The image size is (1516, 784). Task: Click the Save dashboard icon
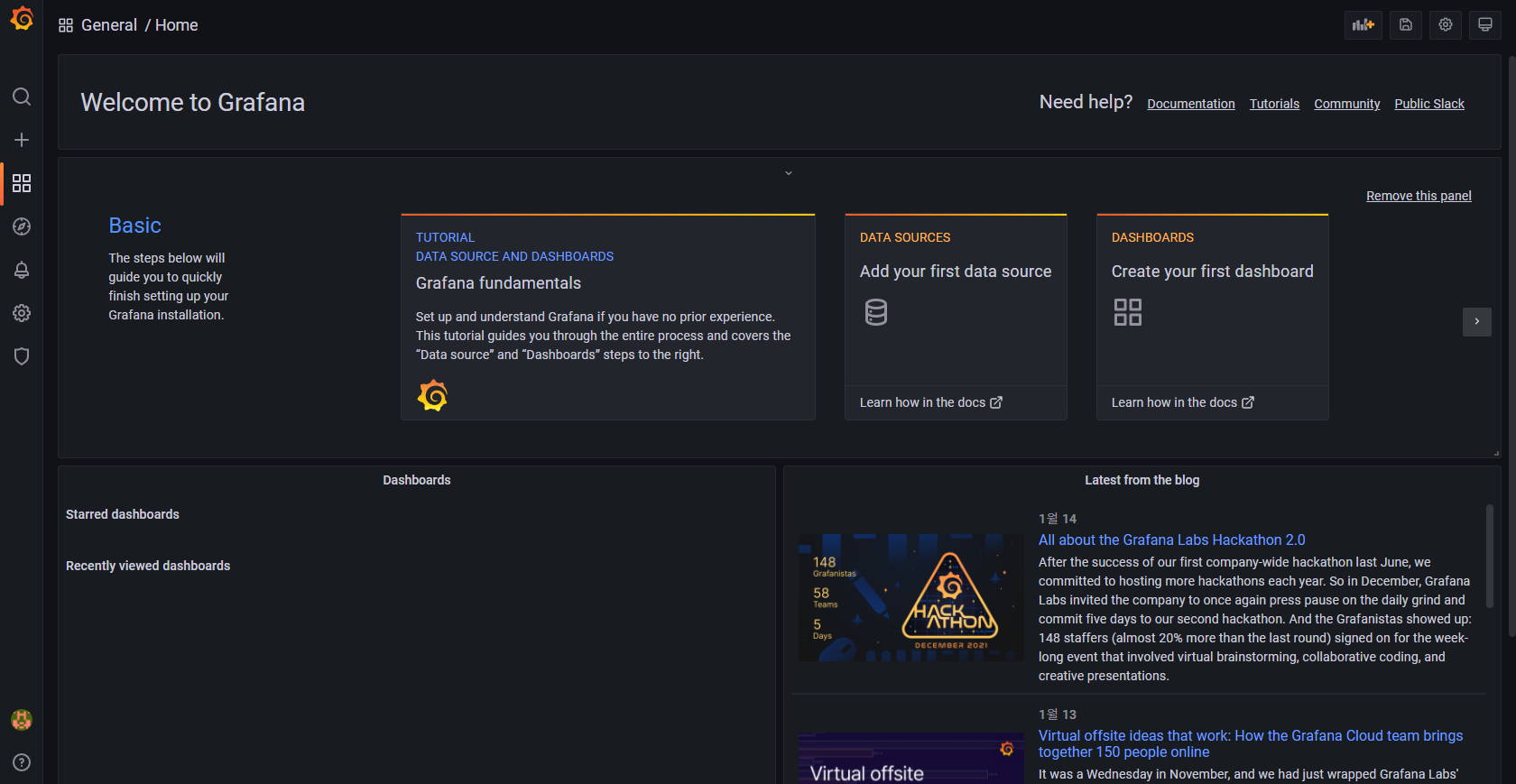click(1406, 25)
